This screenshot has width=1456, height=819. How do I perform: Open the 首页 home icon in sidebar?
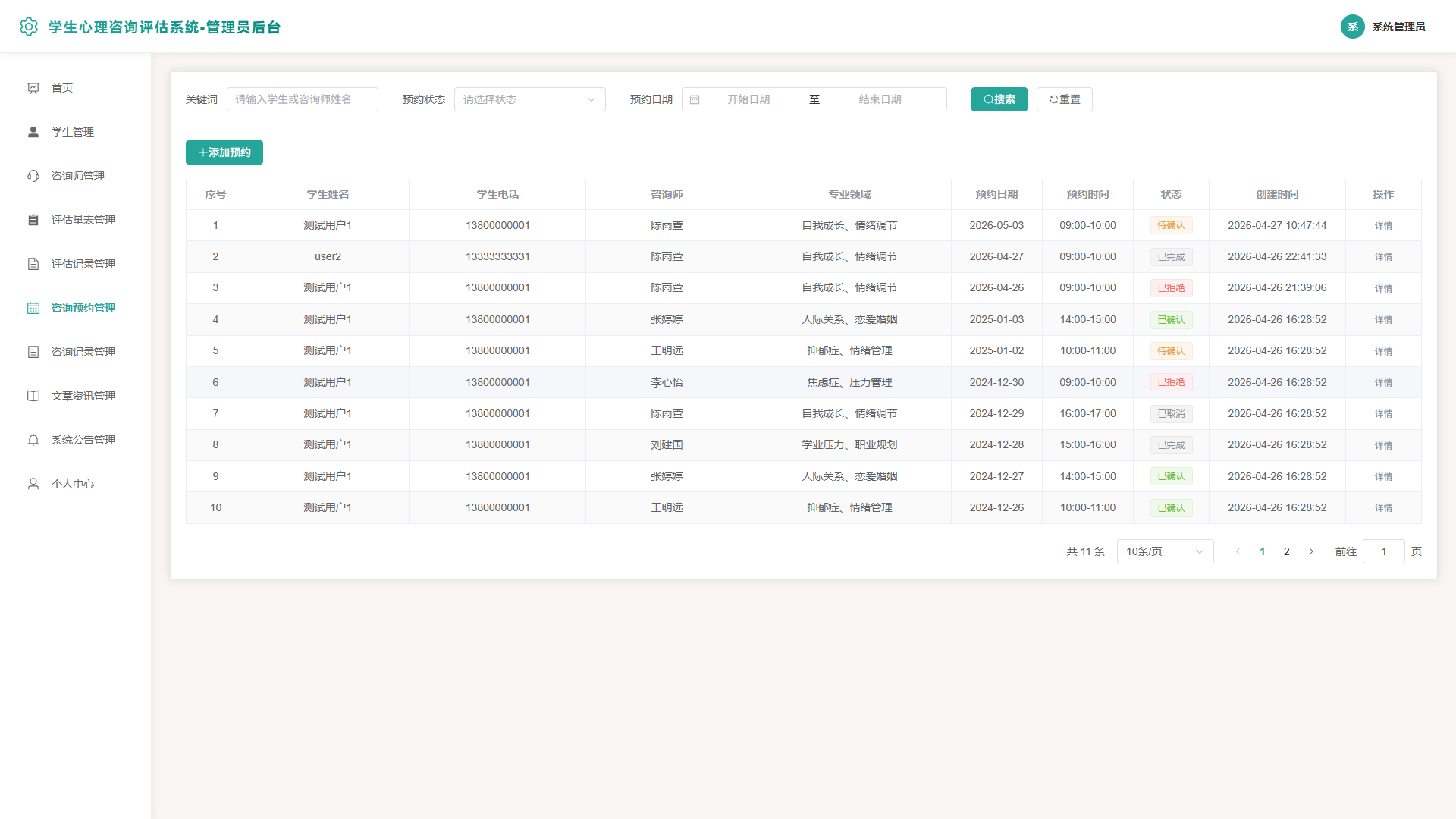tap(33, 88)
